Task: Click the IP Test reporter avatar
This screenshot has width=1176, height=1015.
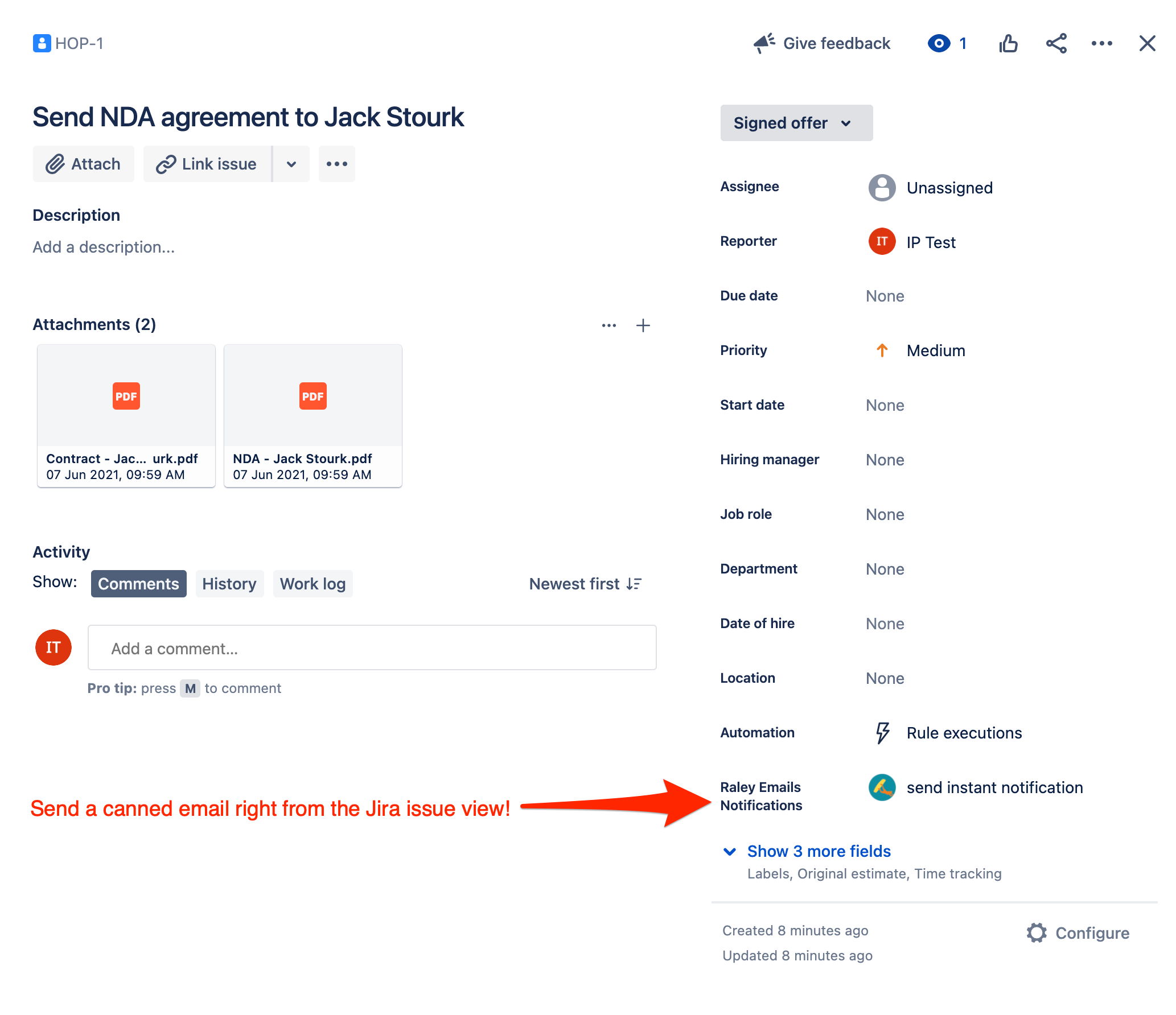Action: click(x=881, y=242)
